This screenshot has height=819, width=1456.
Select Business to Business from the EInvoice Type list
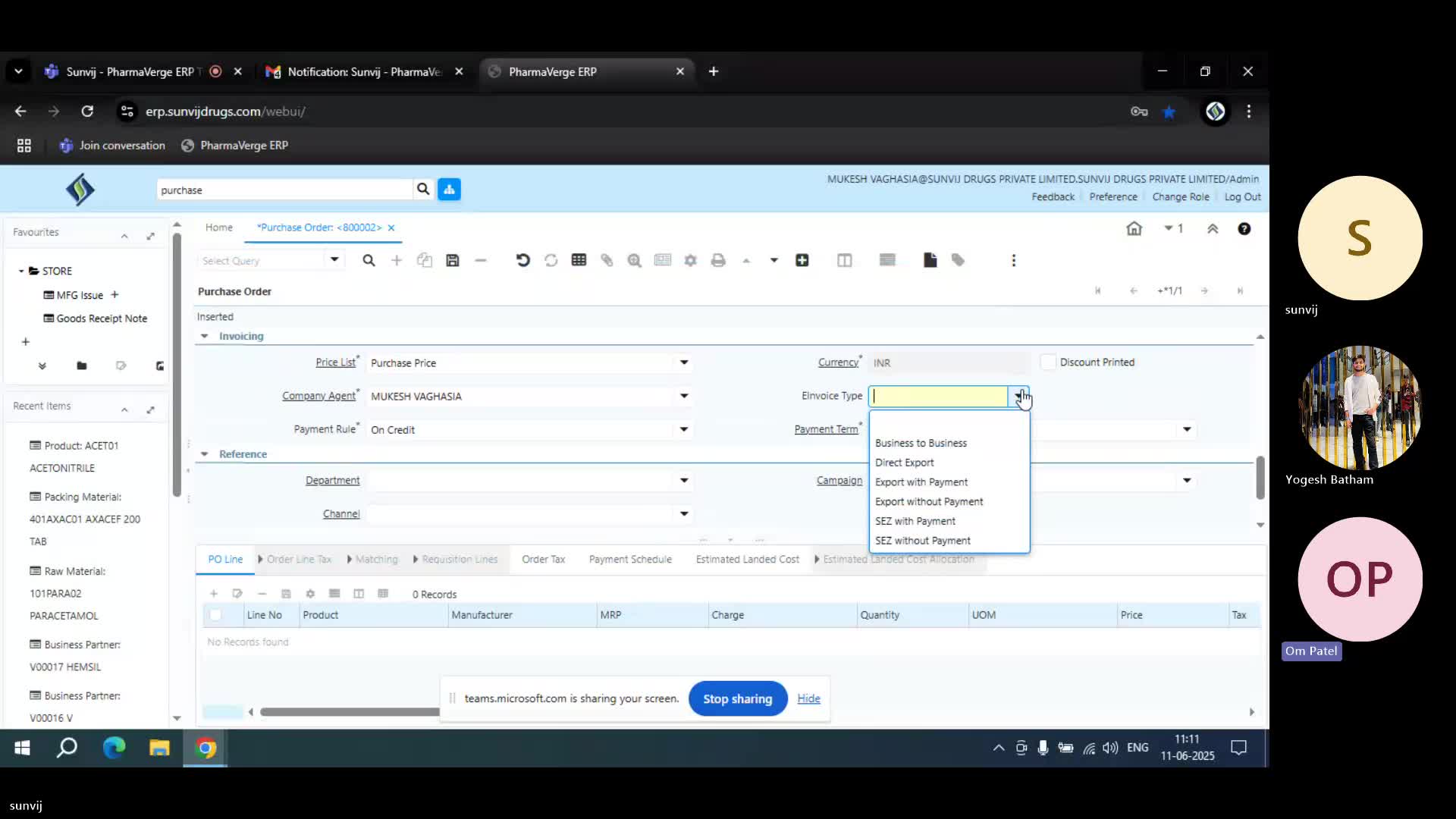949,443
